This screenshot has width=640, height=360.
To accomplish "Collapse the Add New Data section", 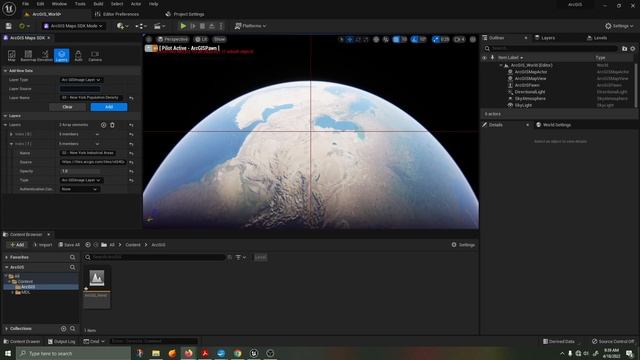I will 5,71.
